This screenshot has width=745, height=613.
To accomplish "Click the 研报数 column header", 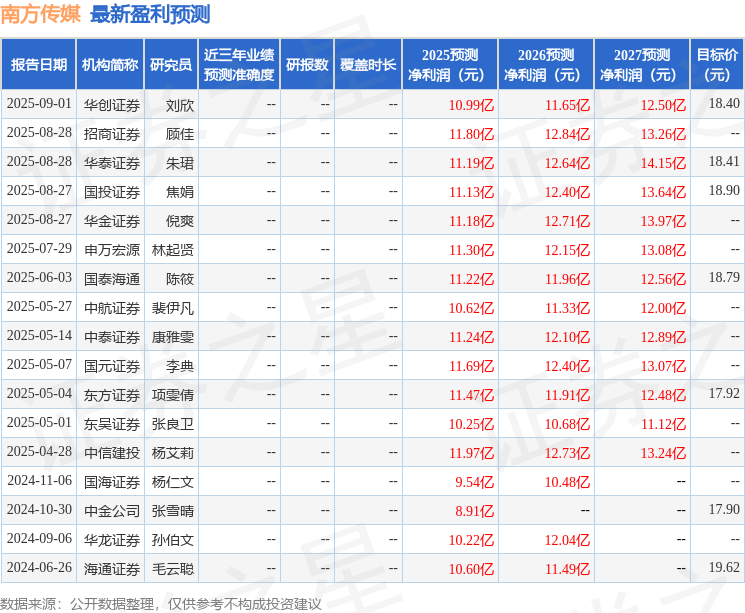I will (307, 64).
